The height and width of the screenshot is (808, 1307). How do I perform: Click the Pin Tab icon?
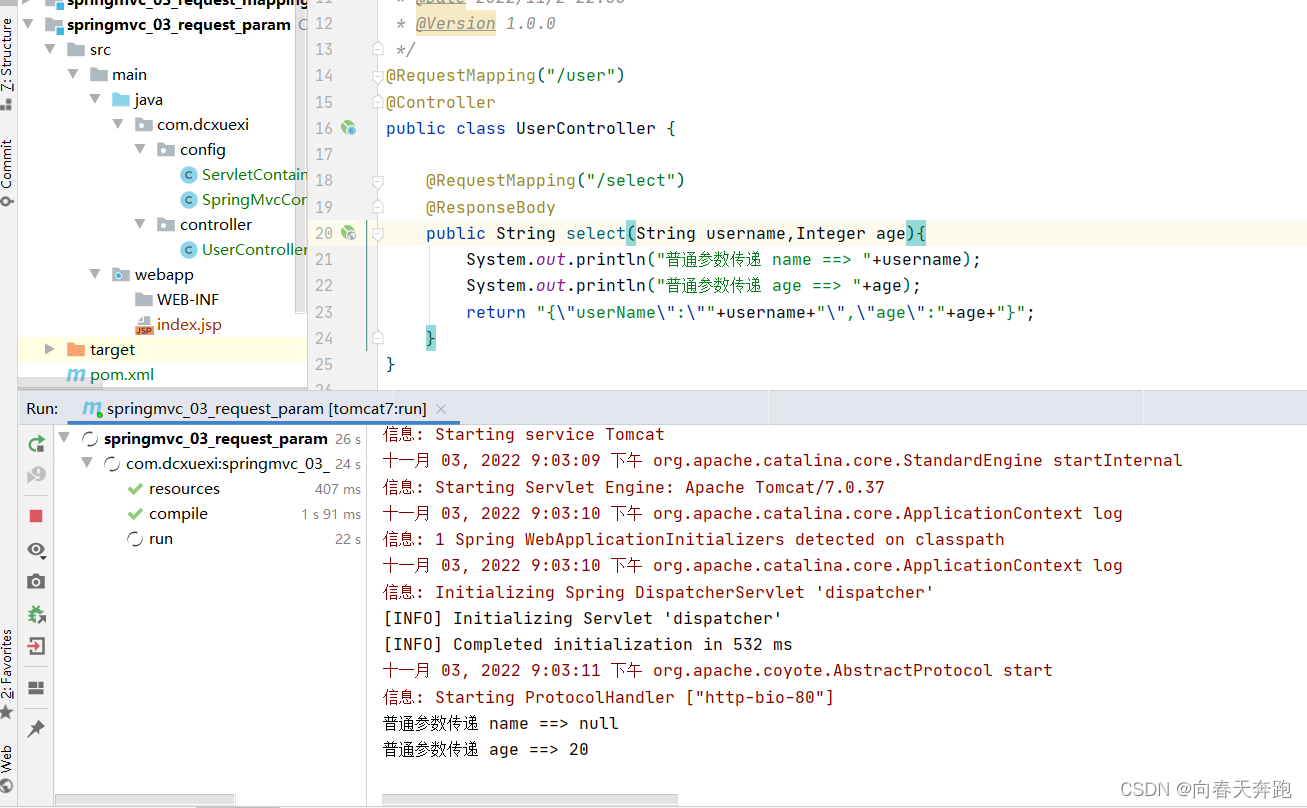36,728
